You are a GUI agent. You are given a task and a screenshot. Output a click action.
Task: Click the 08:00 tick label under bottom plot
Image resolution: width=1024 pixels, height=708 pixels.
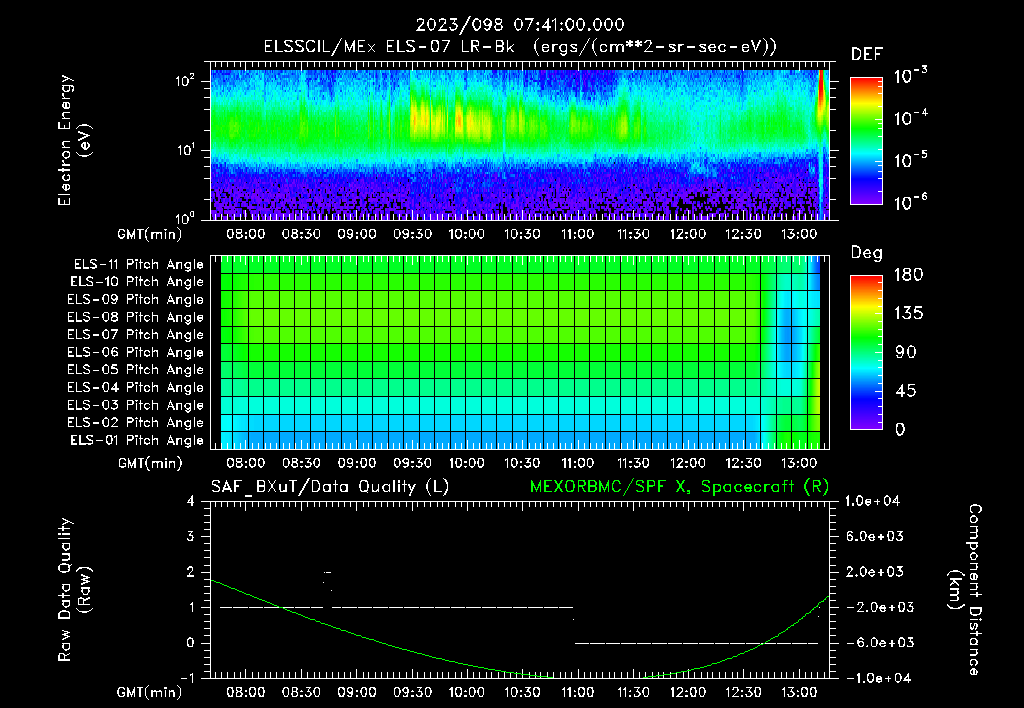pos(246,692)
